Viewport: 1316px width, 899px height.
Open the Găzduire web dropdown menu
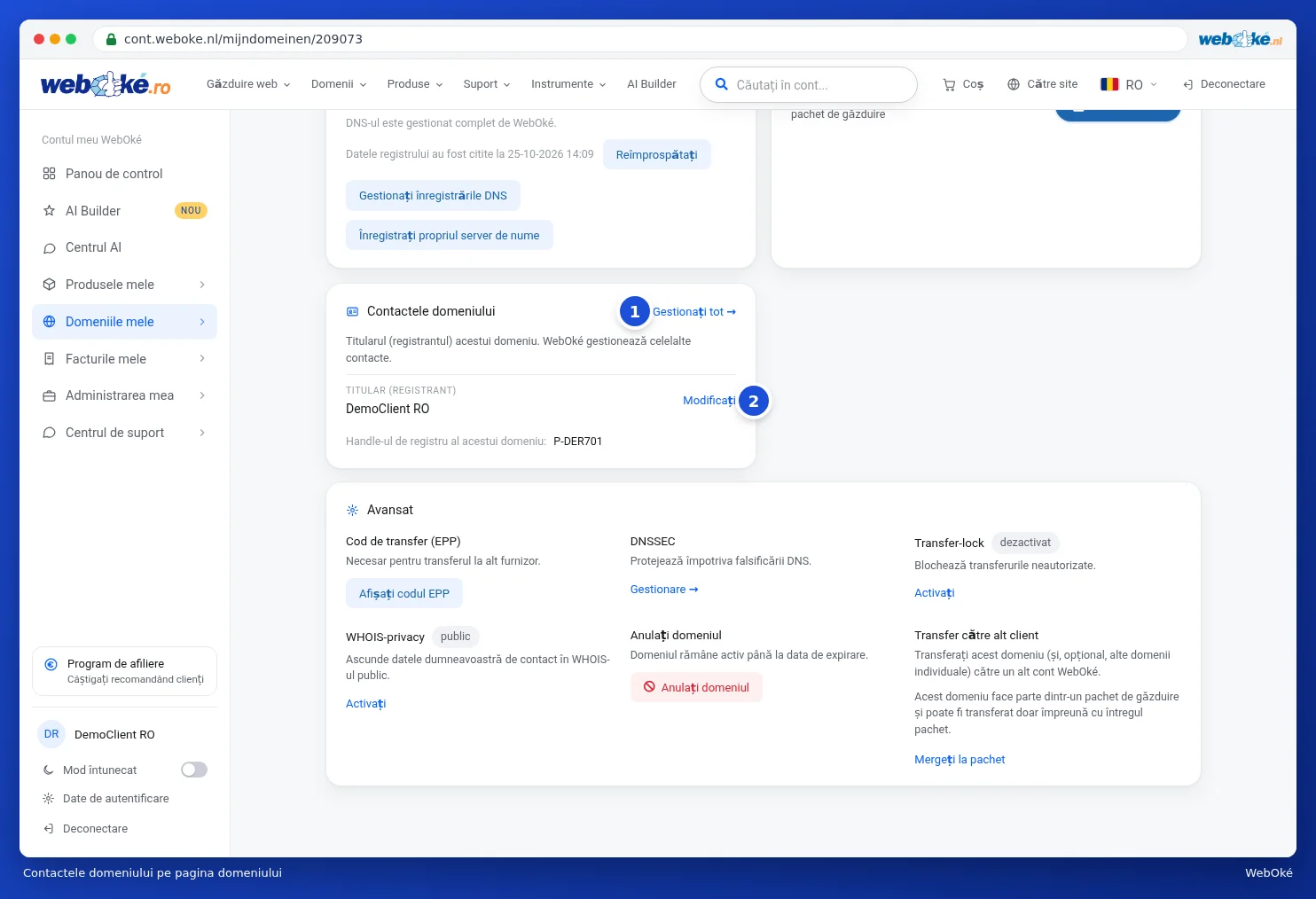248,84
